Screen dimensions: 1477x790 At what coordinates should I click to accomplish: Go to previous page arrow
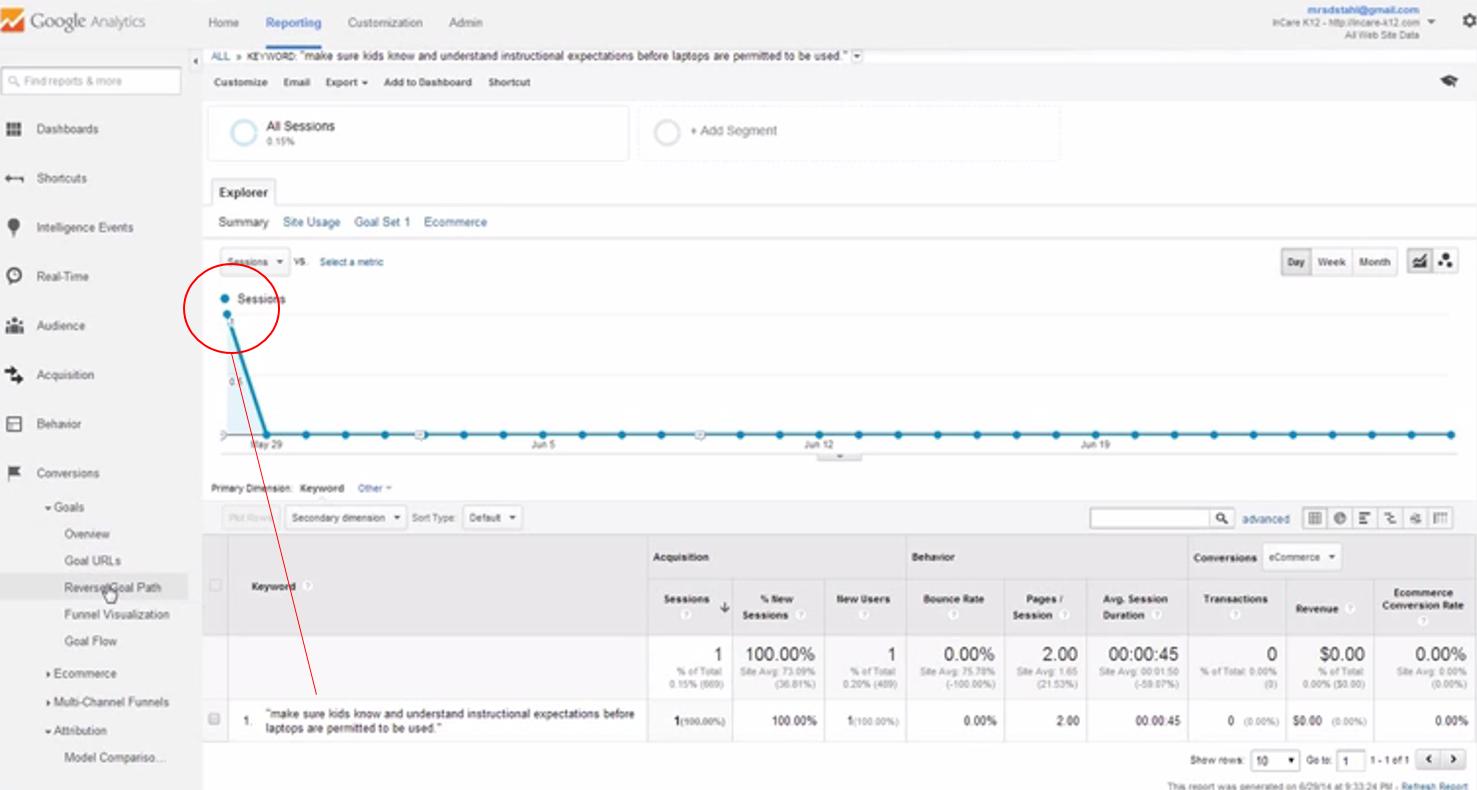pyautogui.click(x=1429, y=760)
